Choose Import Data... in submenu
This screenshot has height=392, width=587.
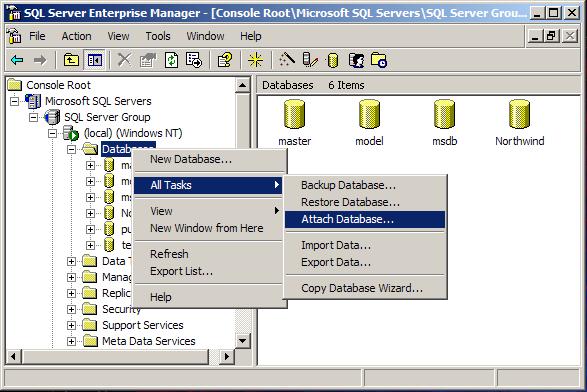coord(365,245)
